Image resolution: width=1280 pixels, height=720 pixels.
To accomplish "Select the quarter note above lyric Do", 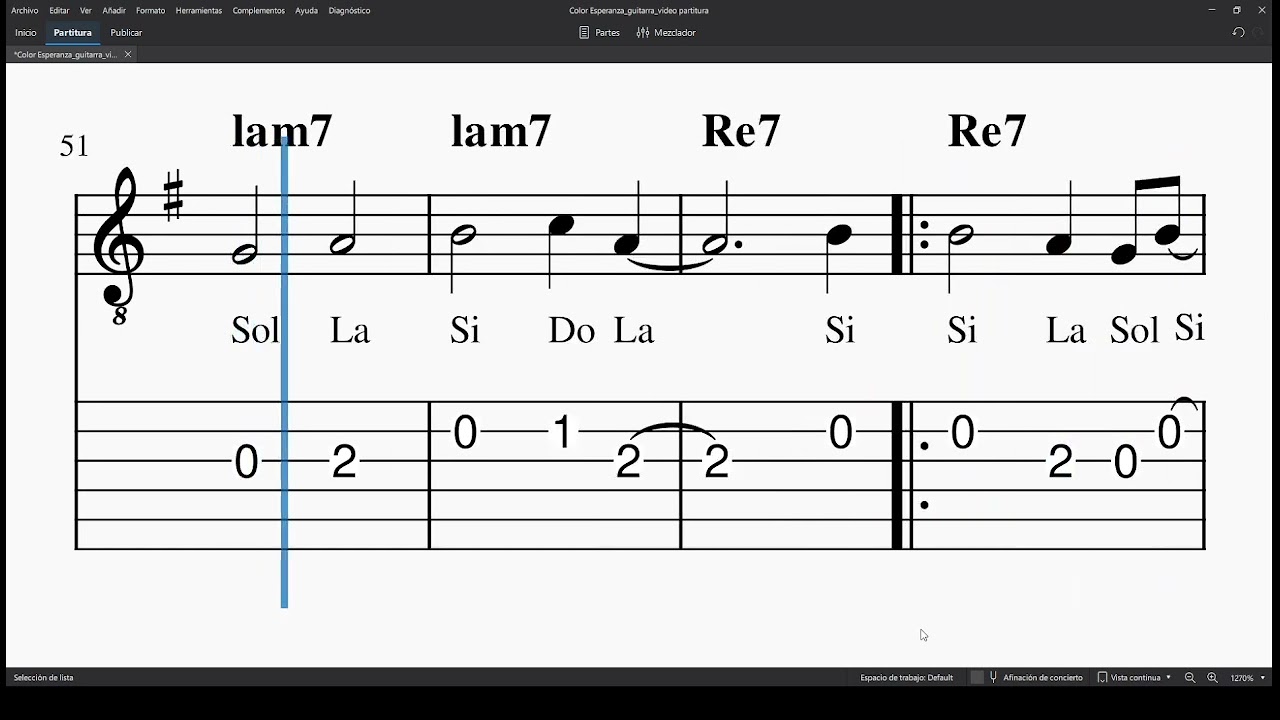I will [x=561, y=225].
